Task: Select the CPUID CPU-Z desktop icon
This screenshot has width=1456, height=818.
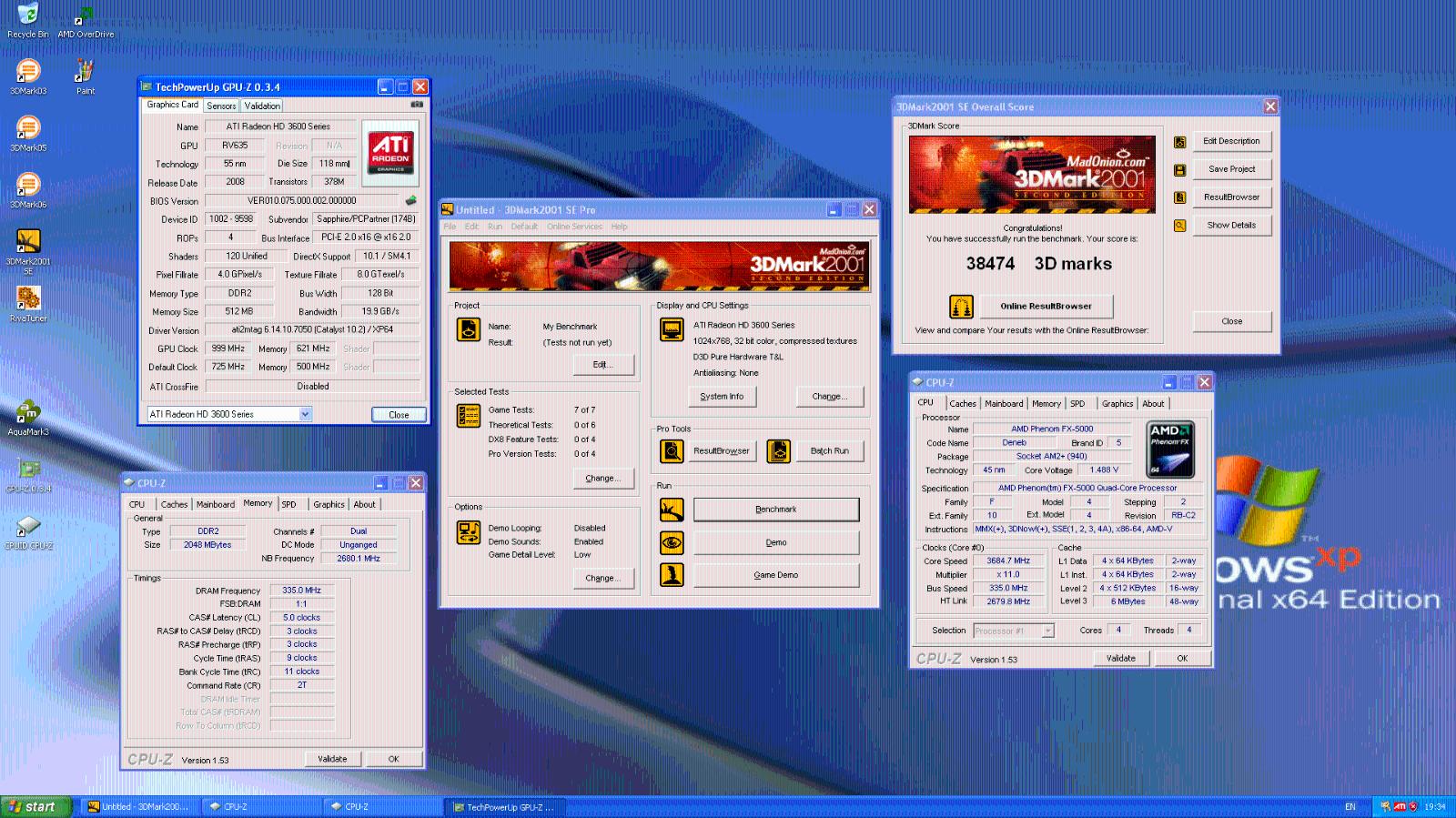Action: pyautogui.click(x=28, y=531)
